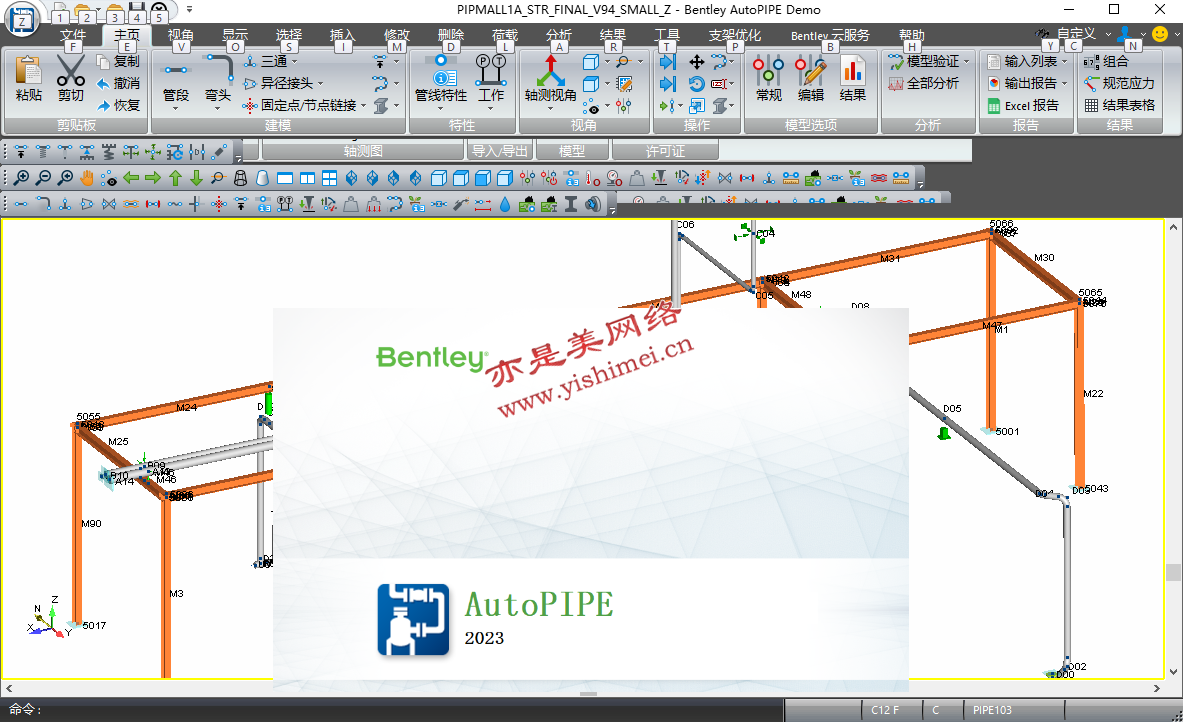The image size is (1183, 722).
Task: Switch to the 主页 ribbon tab
Action: coord(127,35)
